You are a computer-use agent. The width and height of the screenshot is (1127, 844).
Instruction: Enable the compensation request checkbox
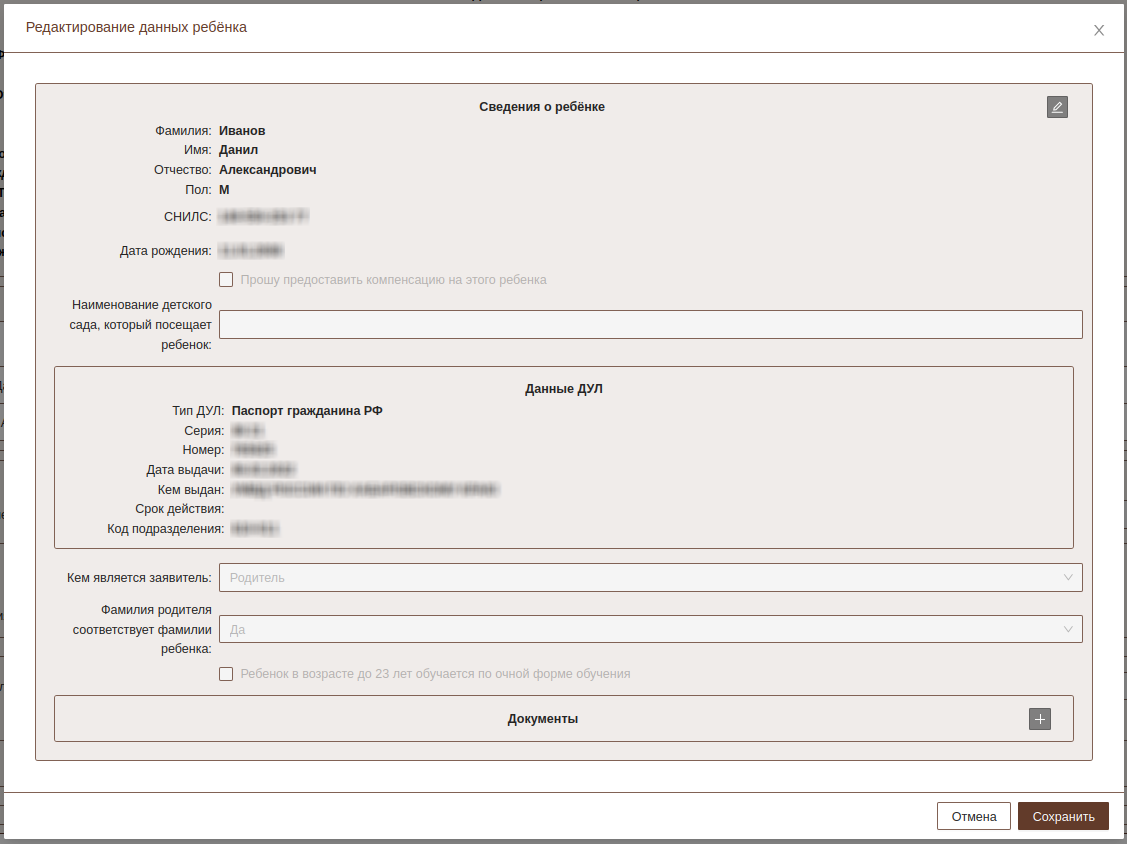pos(226,280)
